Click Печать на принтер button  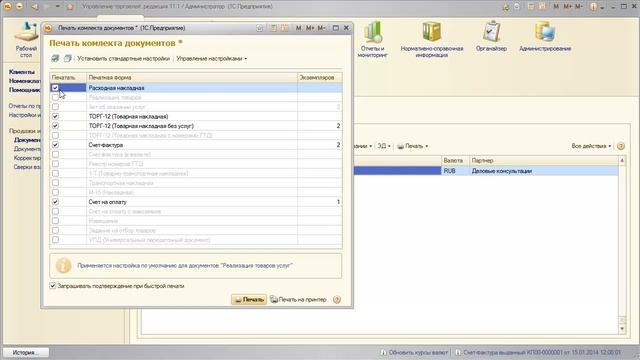tap(298, 300)
